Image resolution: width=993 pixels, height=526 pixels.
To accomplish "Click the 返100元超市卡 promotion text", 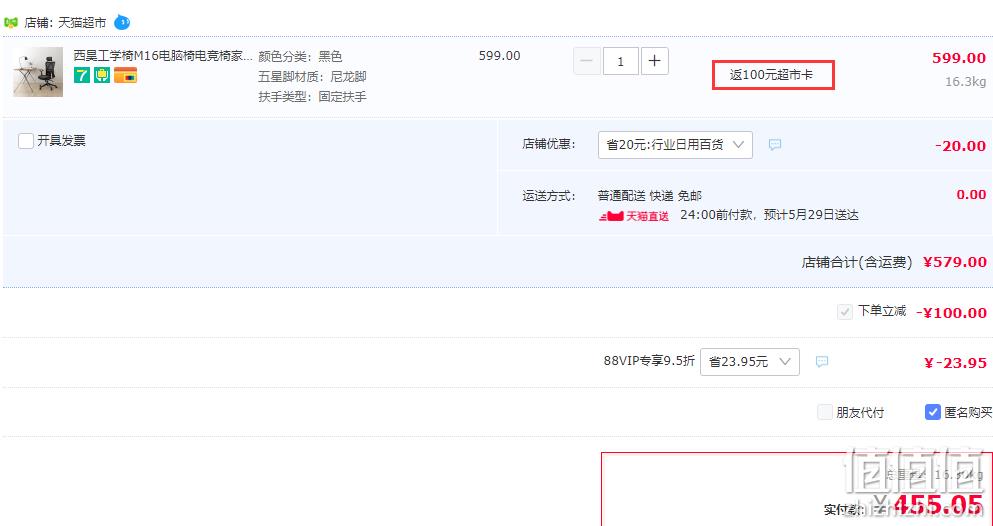I will [771, 75].
